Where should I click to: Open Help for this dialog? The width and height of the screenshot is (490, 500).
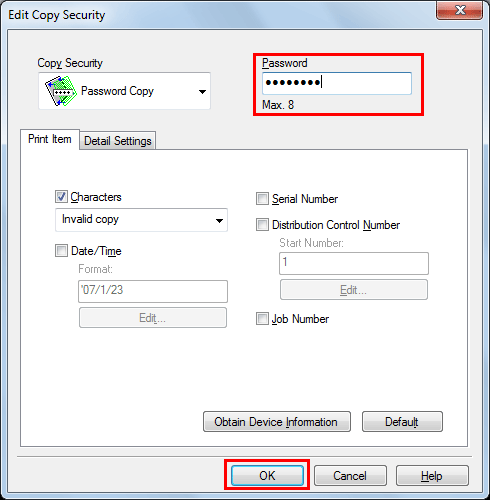coord(432,476)
